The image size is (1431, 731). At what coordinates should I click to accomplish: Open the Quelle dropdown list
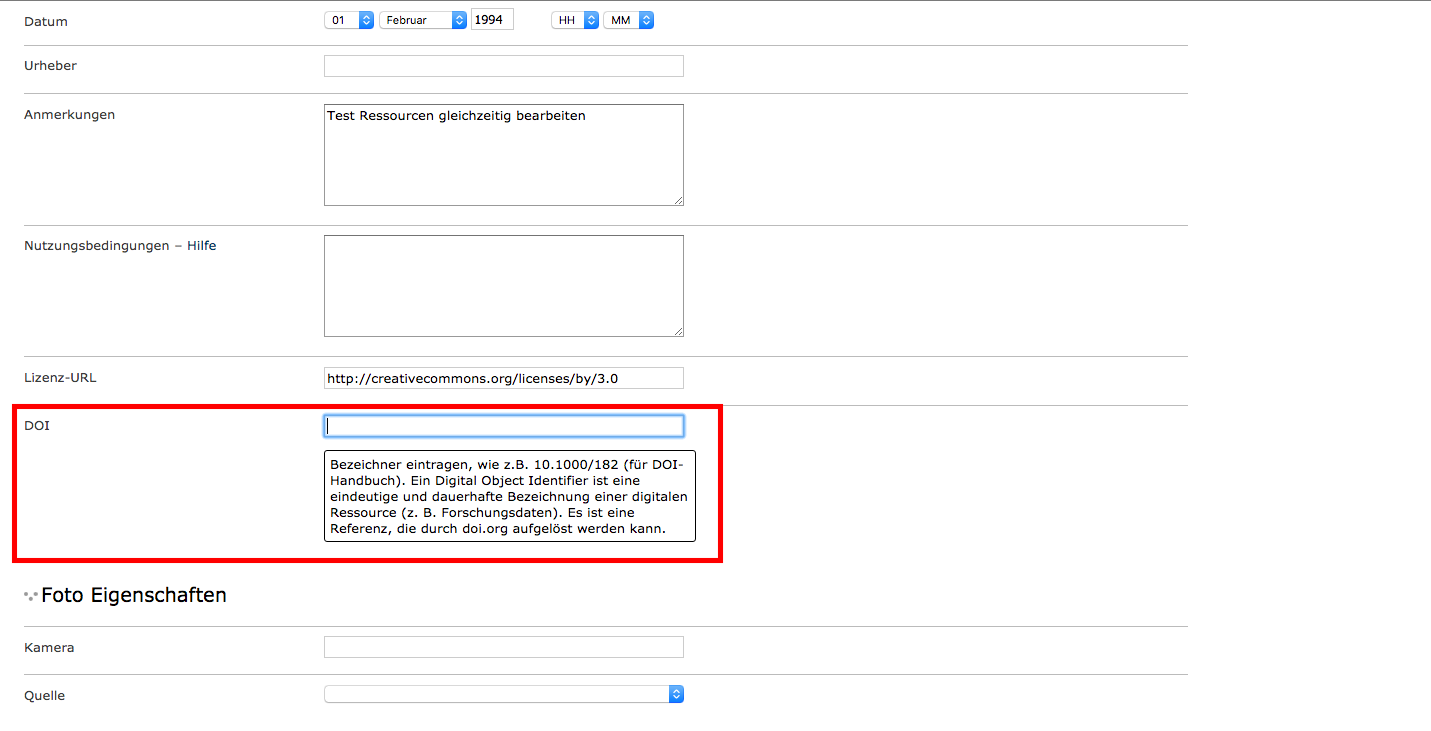(x=503, y=694)
